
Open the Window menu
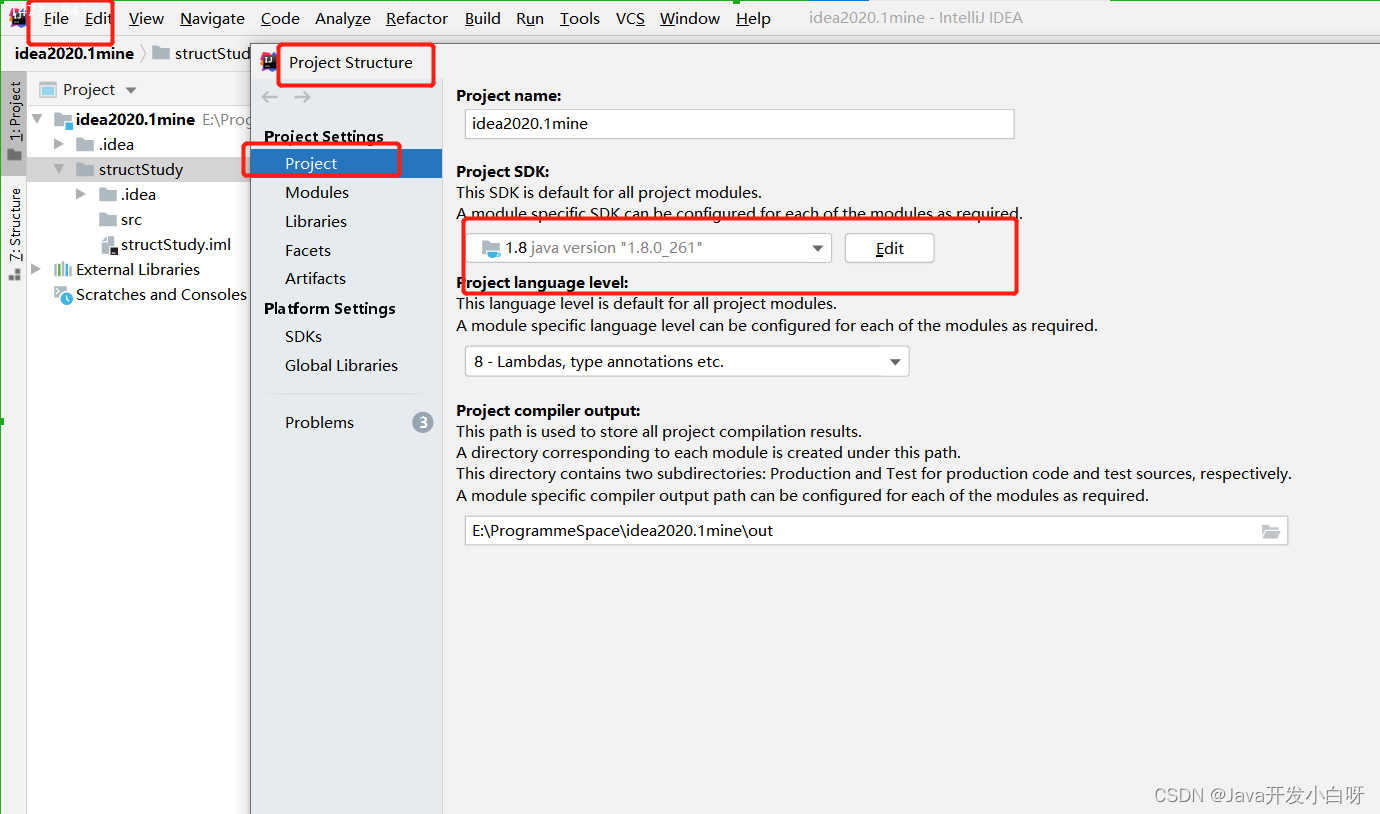(690, 18)
